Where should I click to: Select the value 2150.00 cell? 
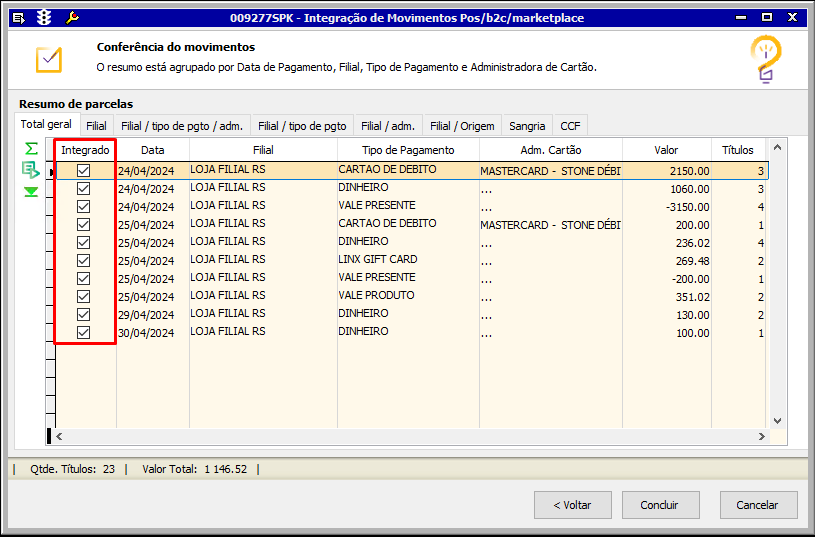point(666,171)
